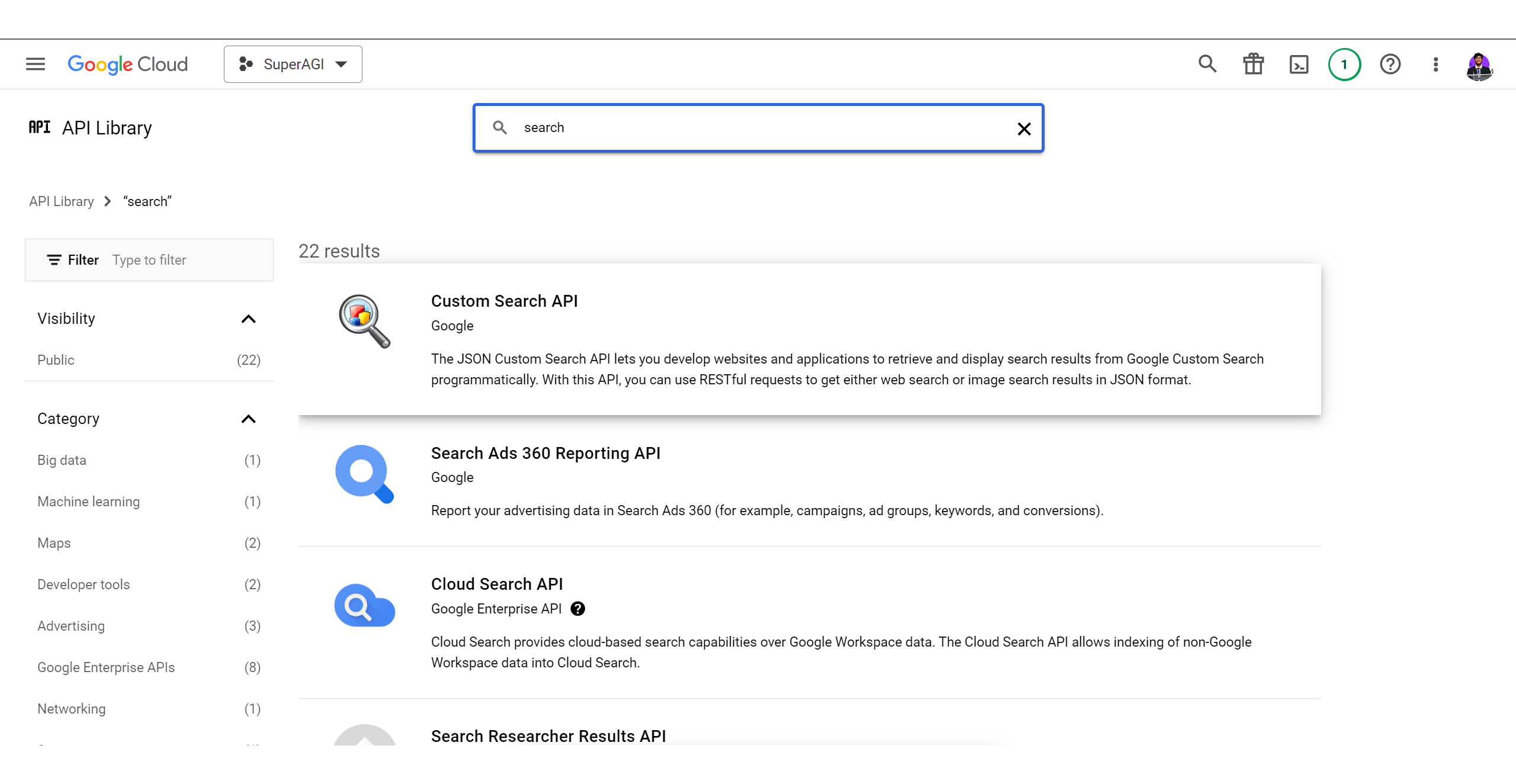Open the hamburger navigation menu
Image resolution: width=1516 pixels, height=784 pixels.
36,64
